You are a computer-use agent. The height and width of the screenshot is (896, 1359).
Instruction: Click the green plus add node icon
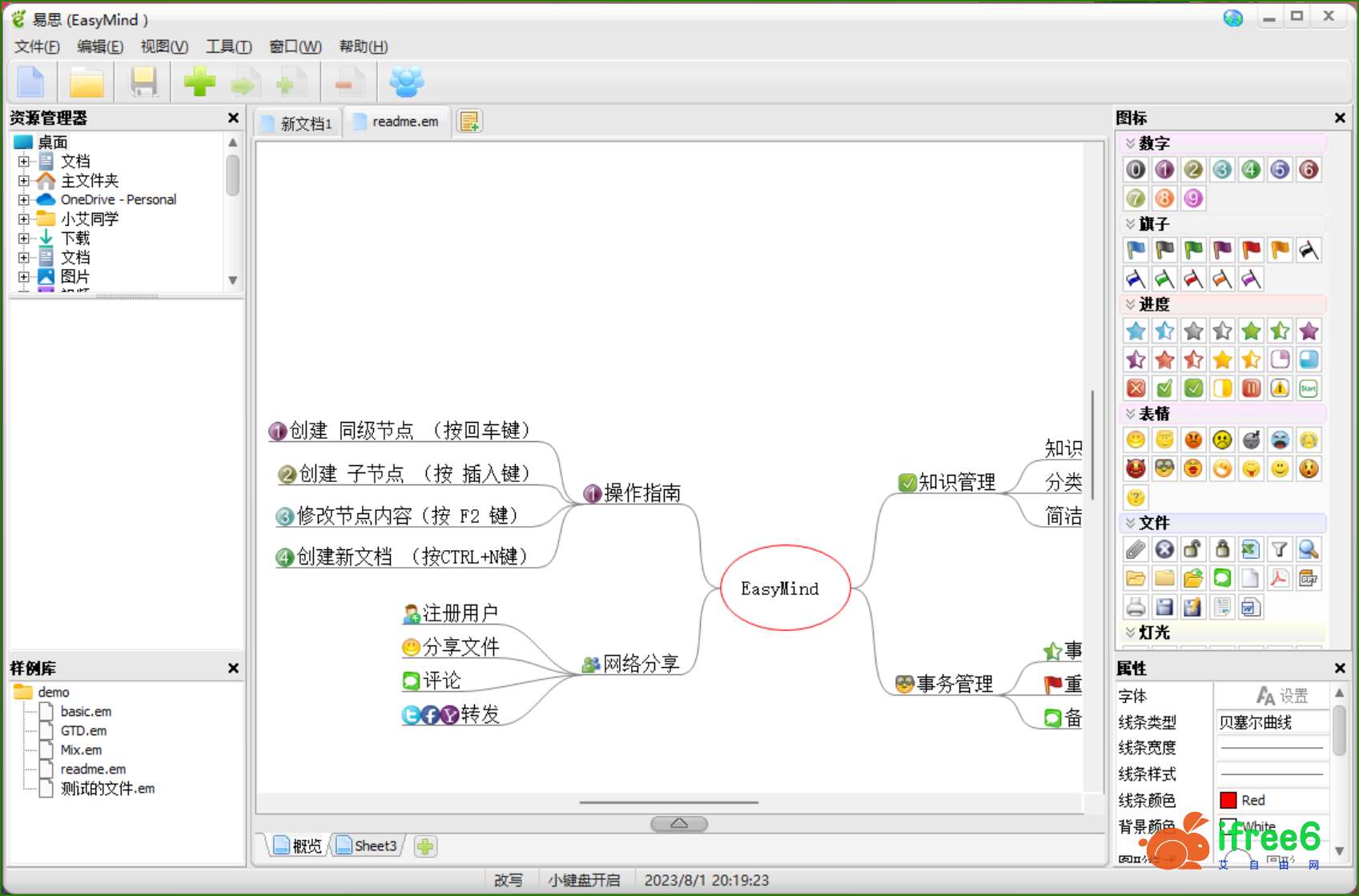coord(199,82)
